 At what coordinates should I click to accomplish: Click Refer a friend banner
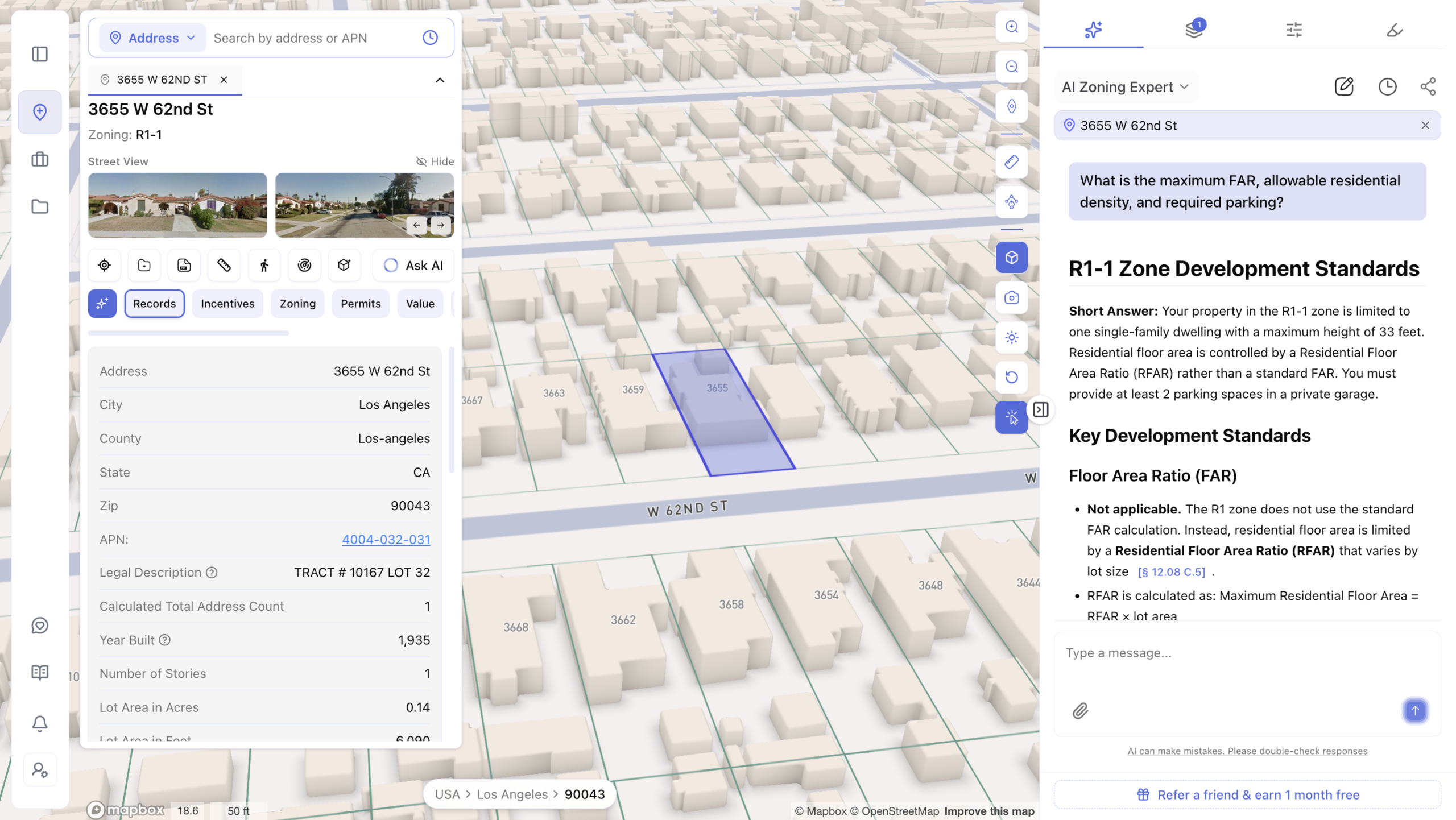point(1247,794)
